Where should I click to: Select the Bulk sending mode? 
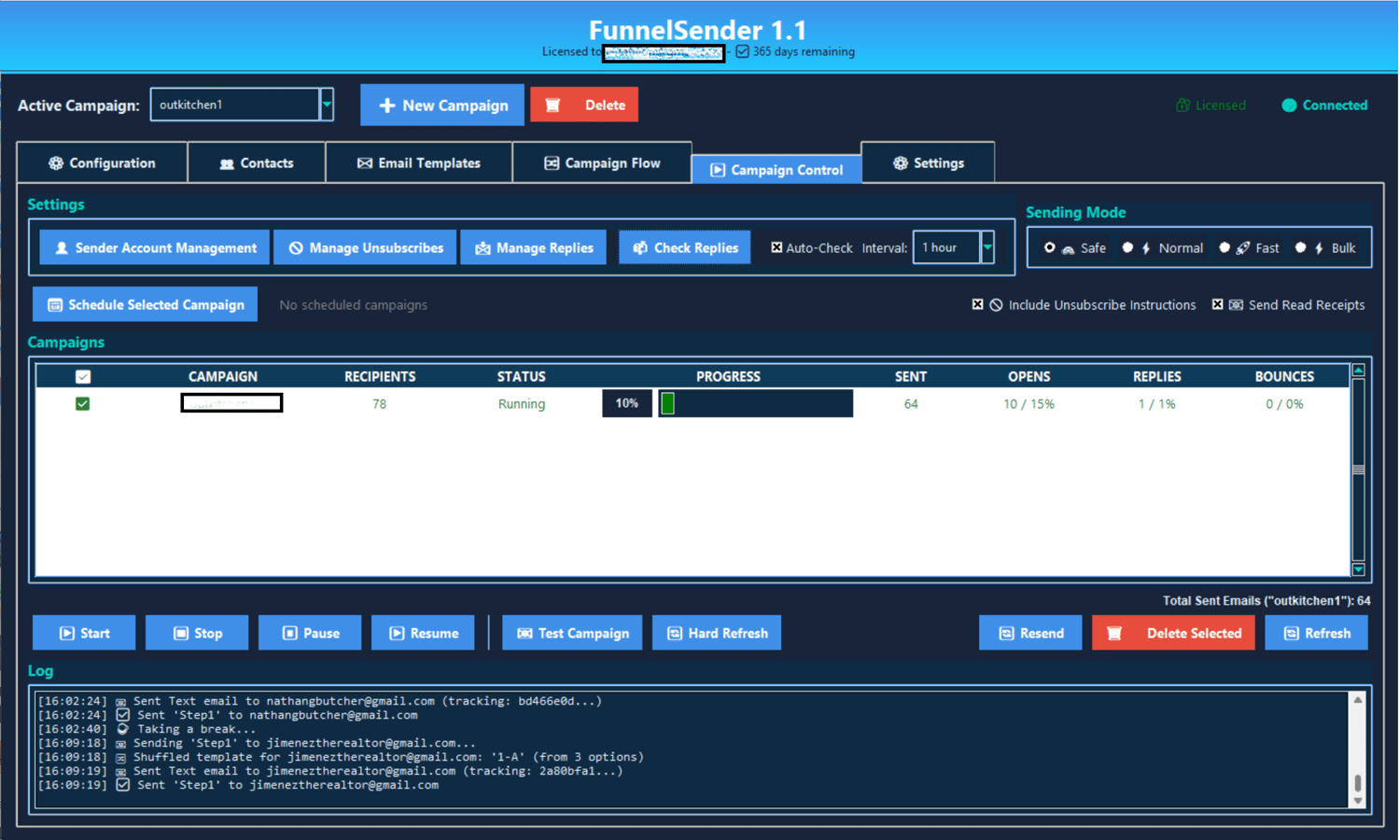point(1300,247)
